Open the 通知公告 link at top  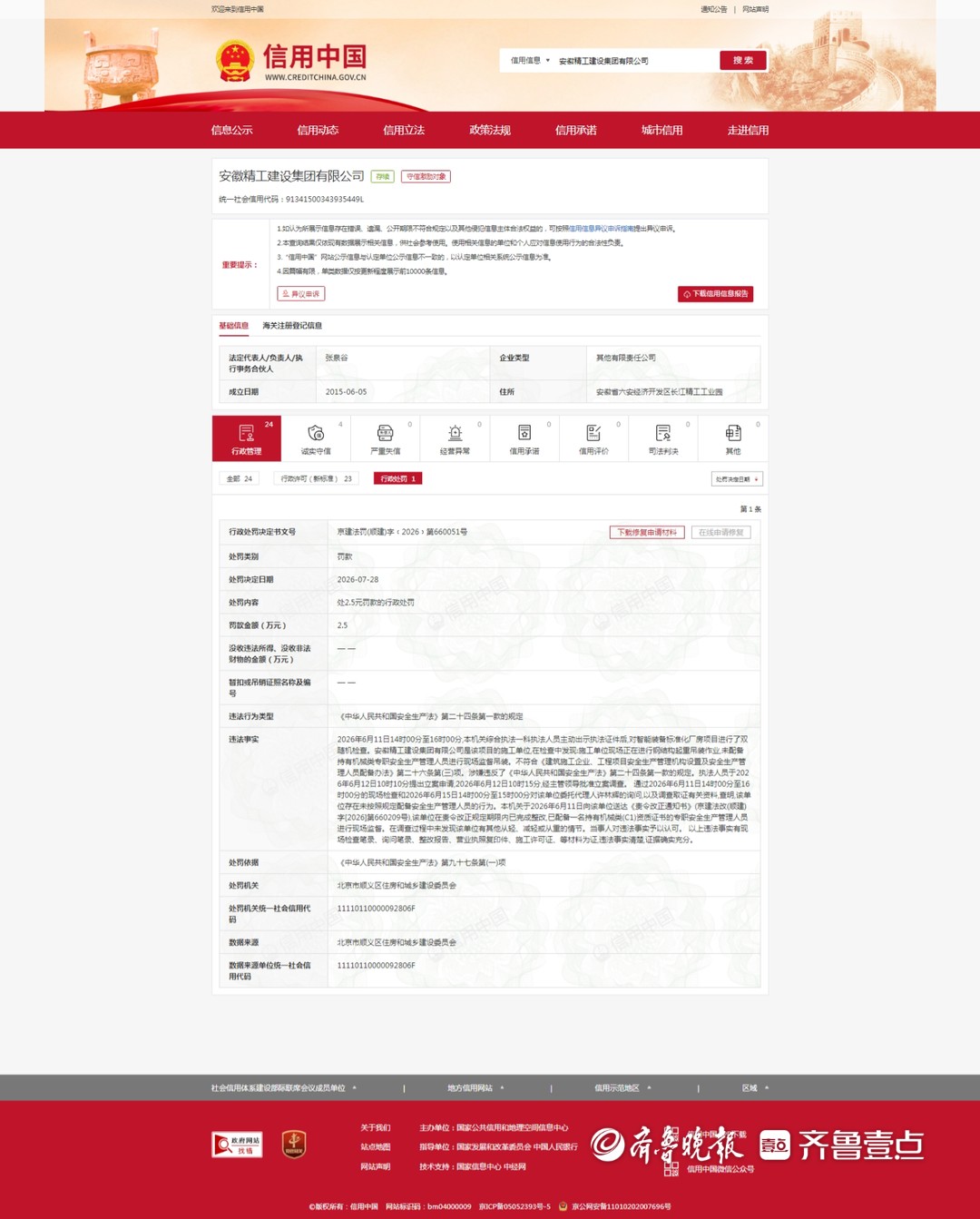pos(713,9)
